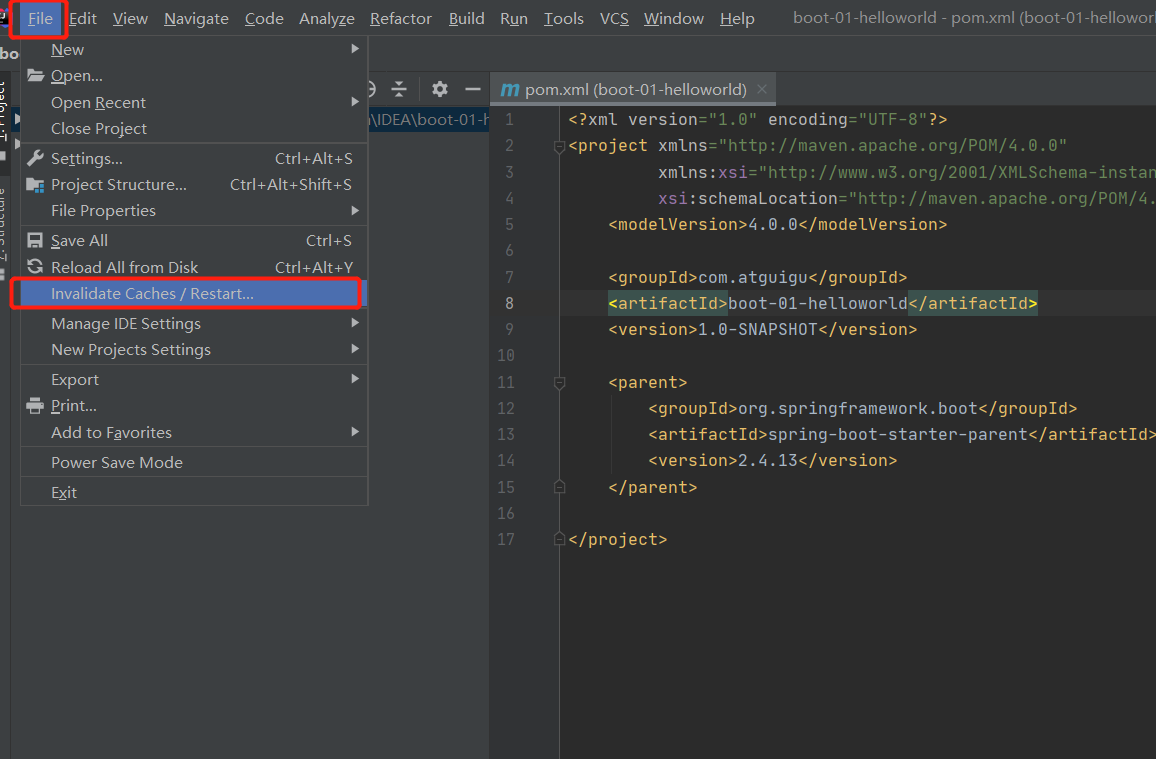
Task: Expand the Export submenu arrow
Action: tap(355, 379)
